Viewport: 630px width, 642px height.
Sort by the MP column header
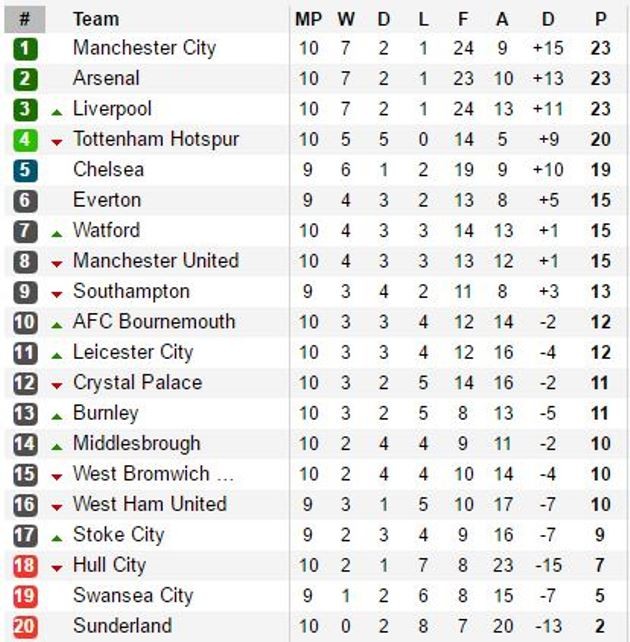(309, 19)
